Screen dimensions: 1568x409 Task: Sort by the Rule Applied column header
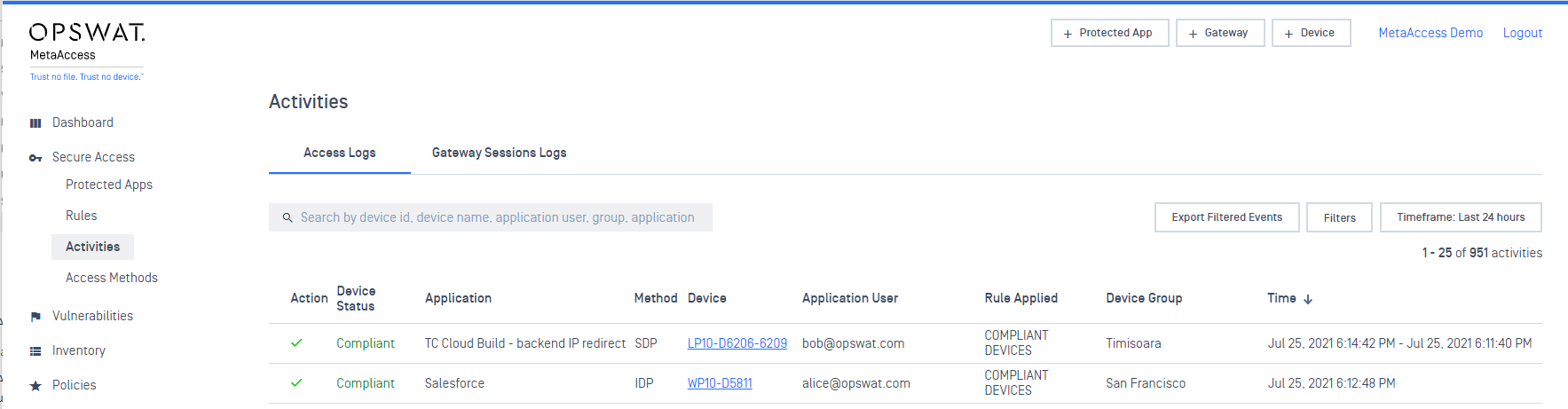click(x=1021, y=298)
